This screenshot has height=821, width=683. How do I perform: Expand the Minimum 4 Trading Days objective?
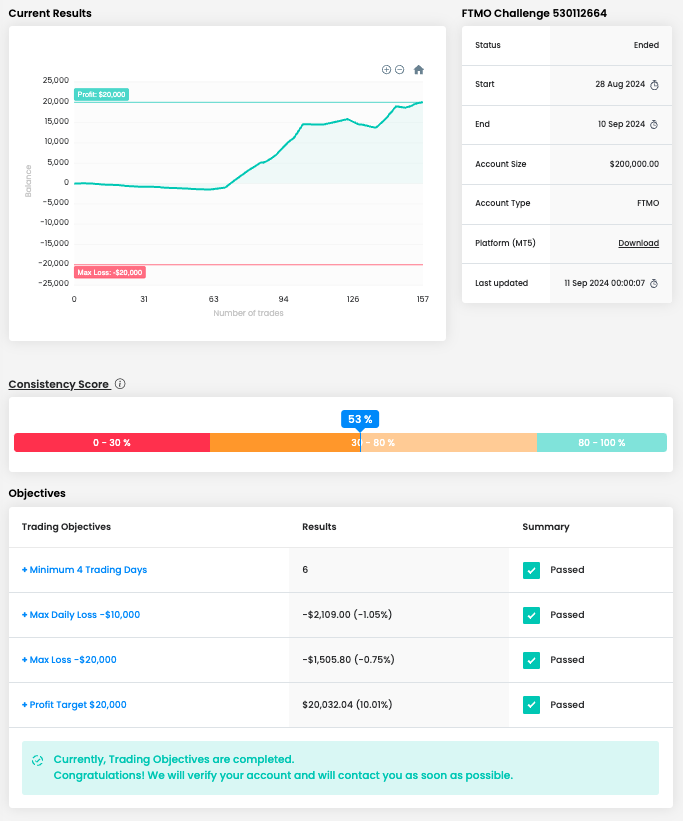tap(84, 570)
